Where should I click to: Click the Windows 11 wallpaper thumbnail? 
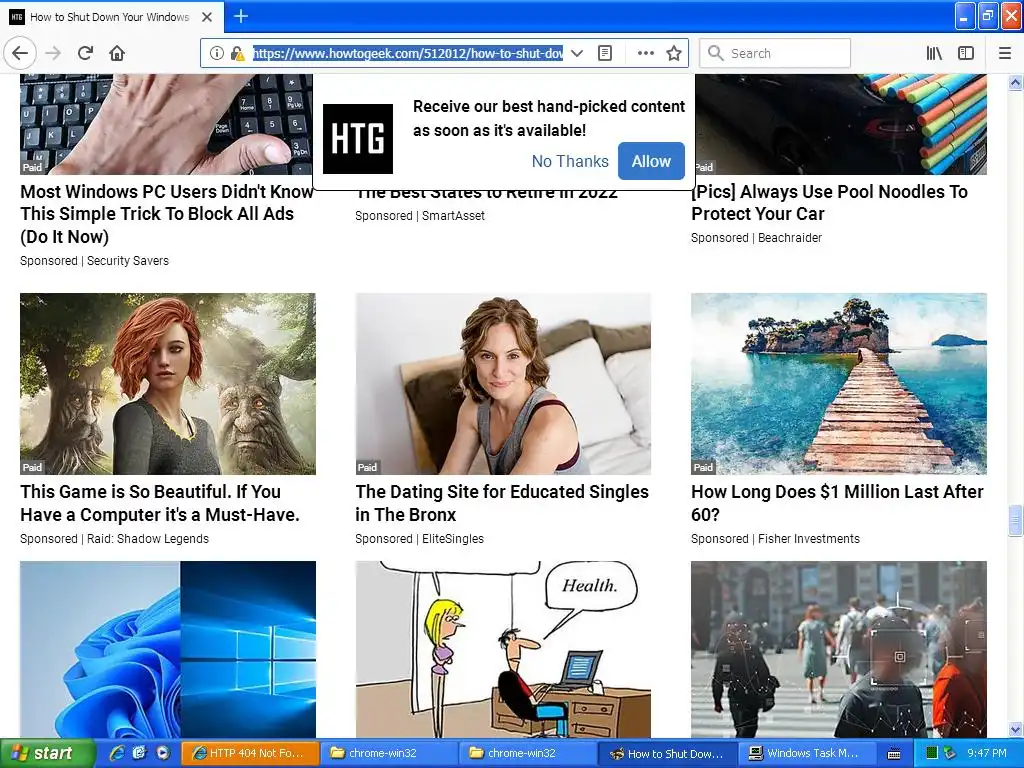click(168, 649)
